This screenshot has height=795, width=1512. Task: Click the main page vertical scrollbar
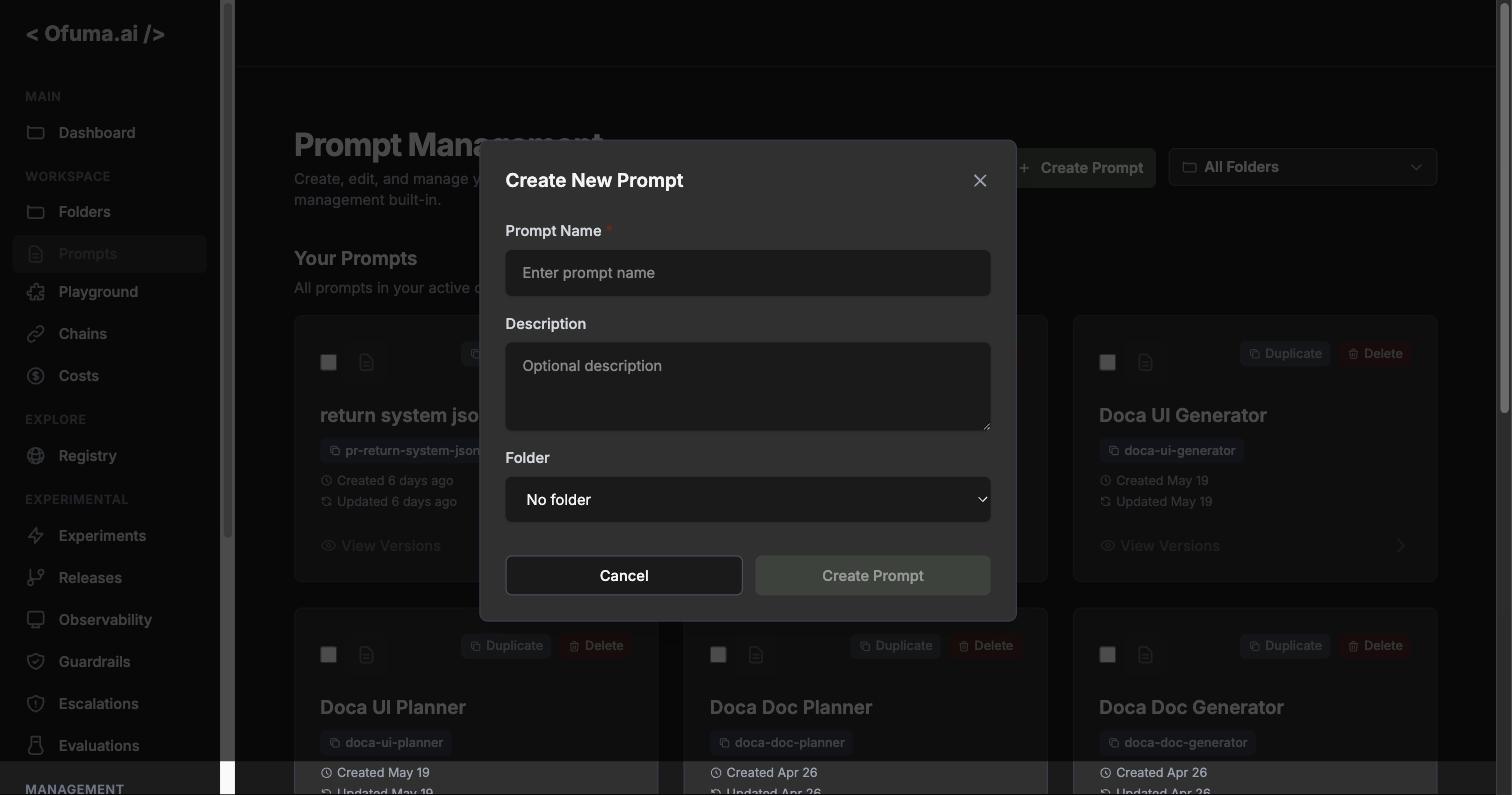click(1505, 207)
